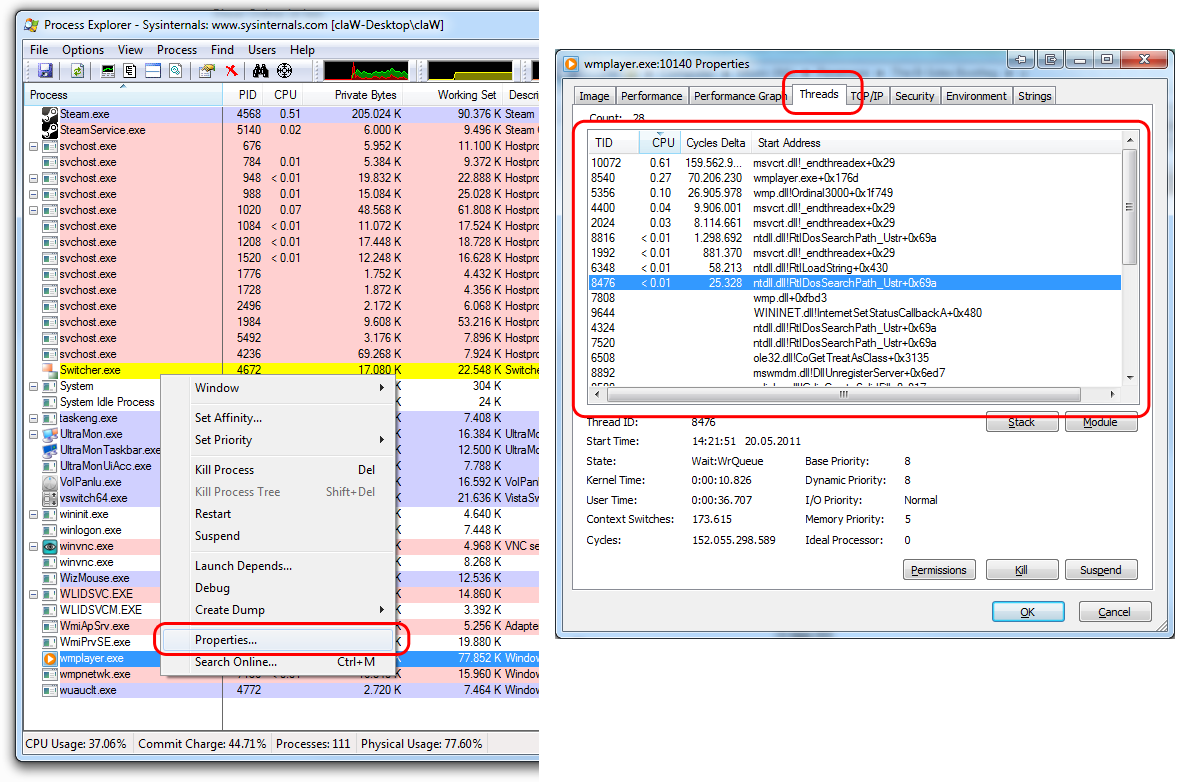Click the Permissions button

click(x=939, y=570)
